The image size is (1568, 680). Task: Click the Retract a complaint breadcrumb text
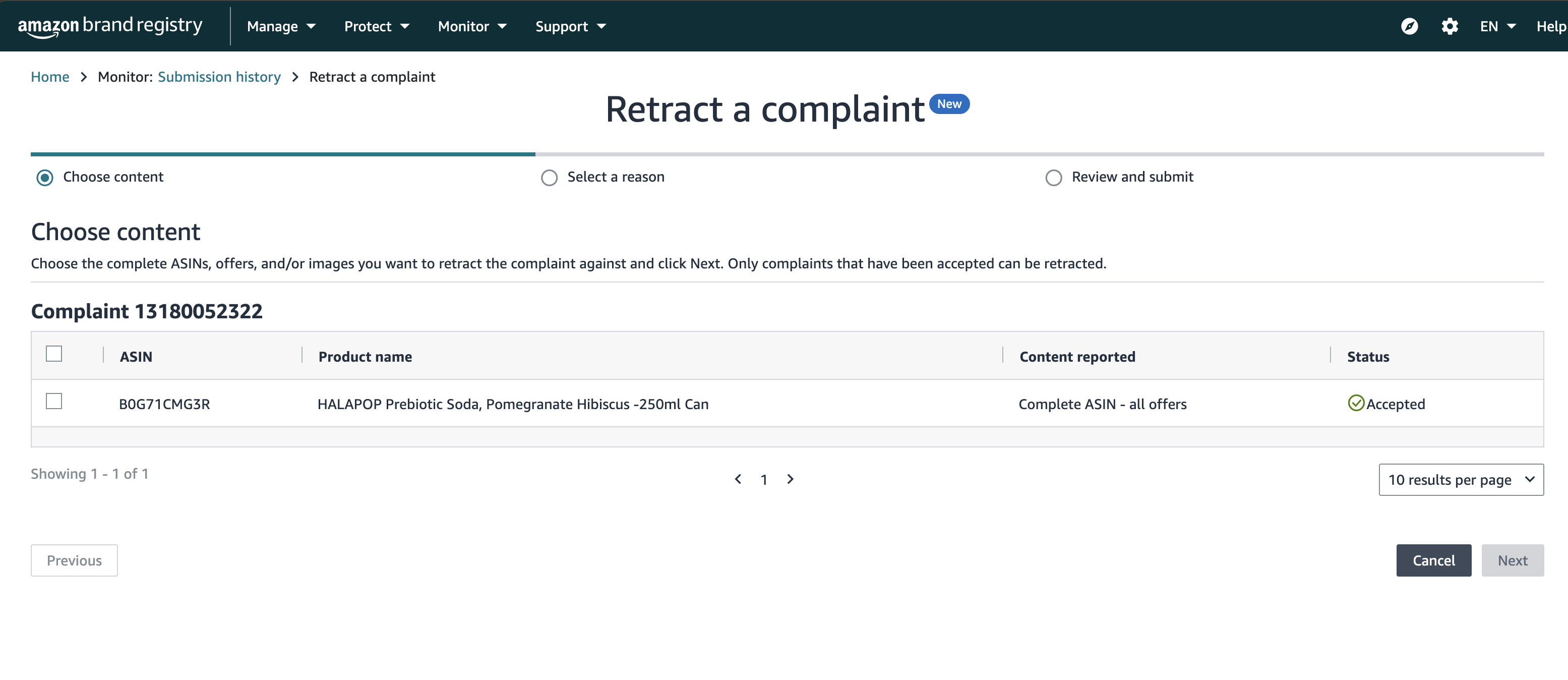coord(372,77)
